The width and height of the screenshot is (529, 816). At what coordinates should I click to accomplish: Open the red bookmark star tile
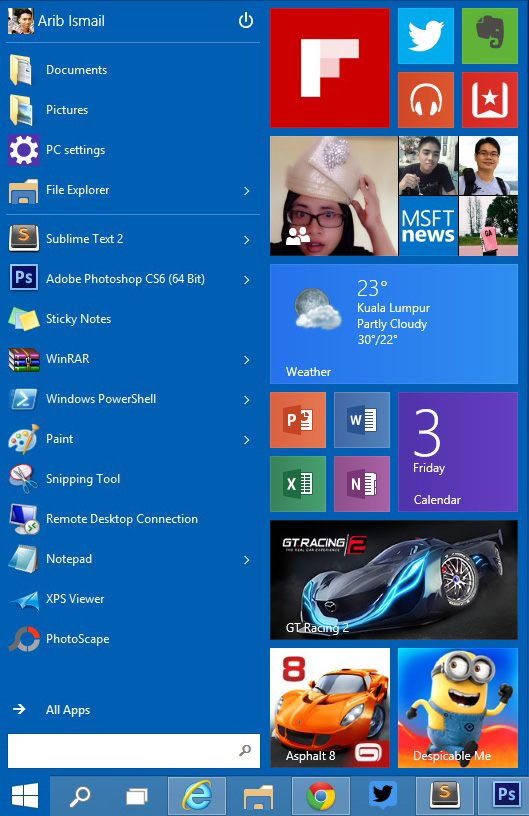coord(489,100)
